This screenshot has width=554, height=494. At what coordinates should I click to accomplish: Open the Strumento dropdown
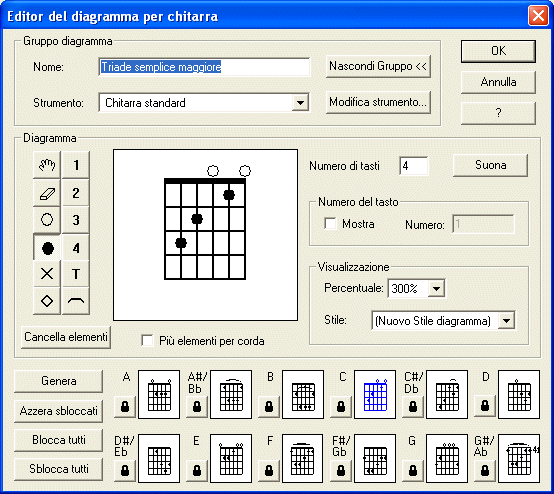tap(300, 103)
